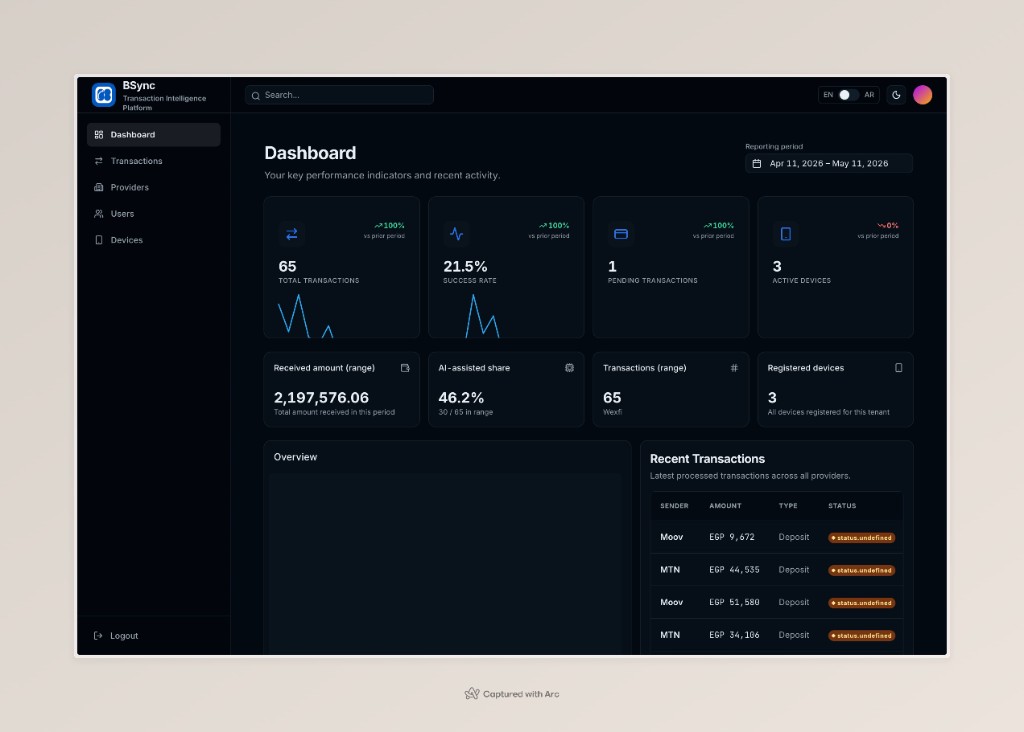Click the AI-assisted share chip icon
Viewport: 1024px width, 732px height.
point(569,368)
